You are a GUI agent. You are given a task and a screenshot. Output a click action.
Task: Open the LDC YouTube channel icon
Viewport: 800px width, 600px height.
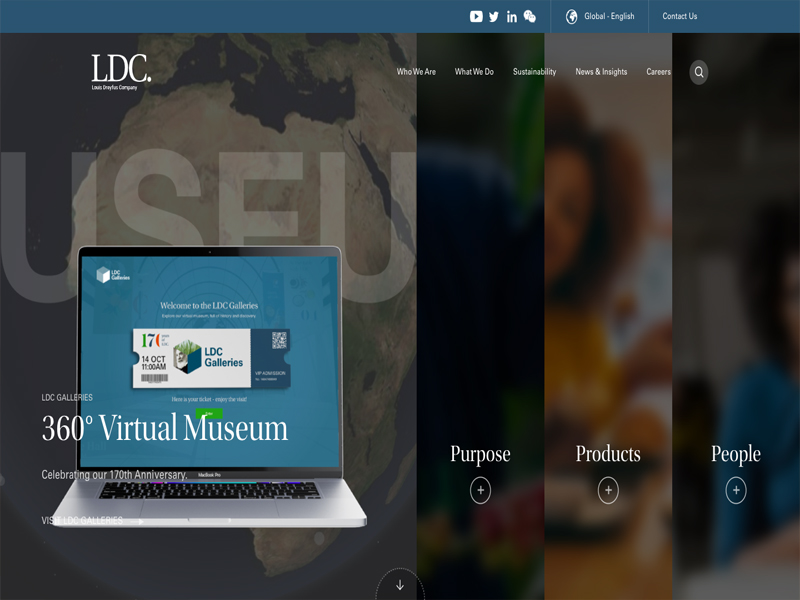tap(476, 16)
